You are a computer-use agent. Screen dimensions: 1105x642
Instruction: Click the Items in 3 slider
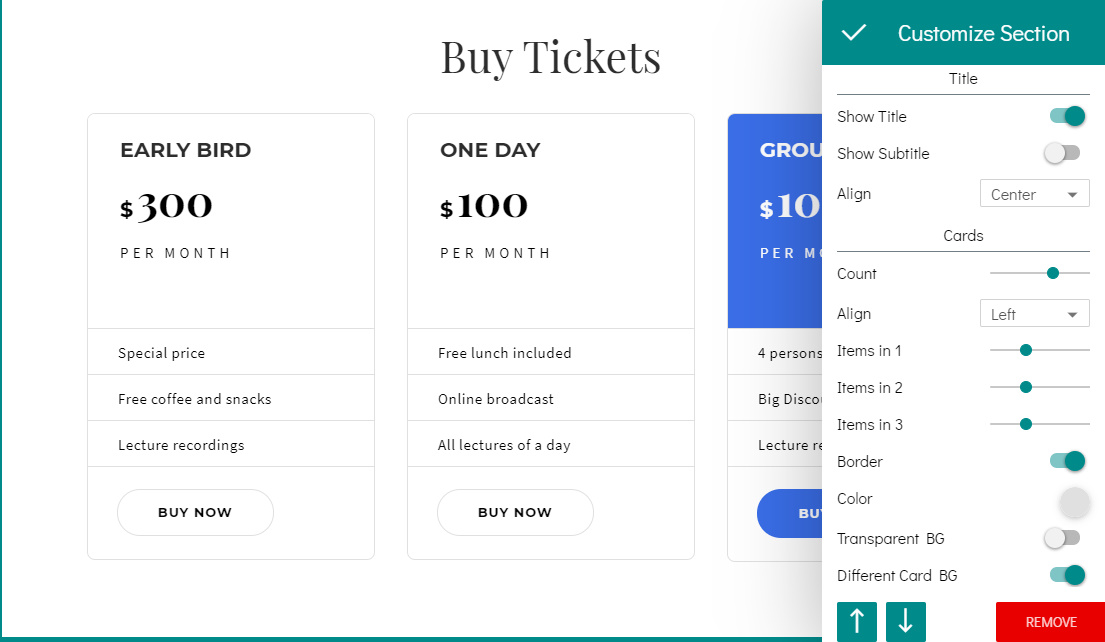pos(1026,424)
